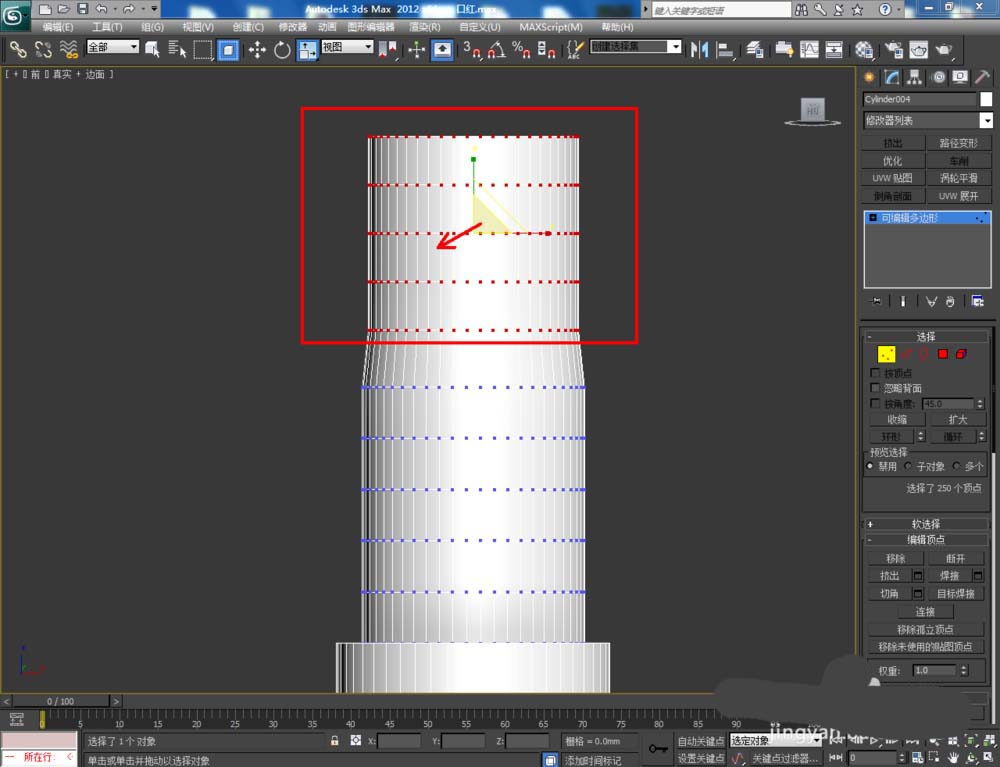Switch to Polygon sub-object level
This screenshot has width=1000, height=767.
tap(942, 354)
